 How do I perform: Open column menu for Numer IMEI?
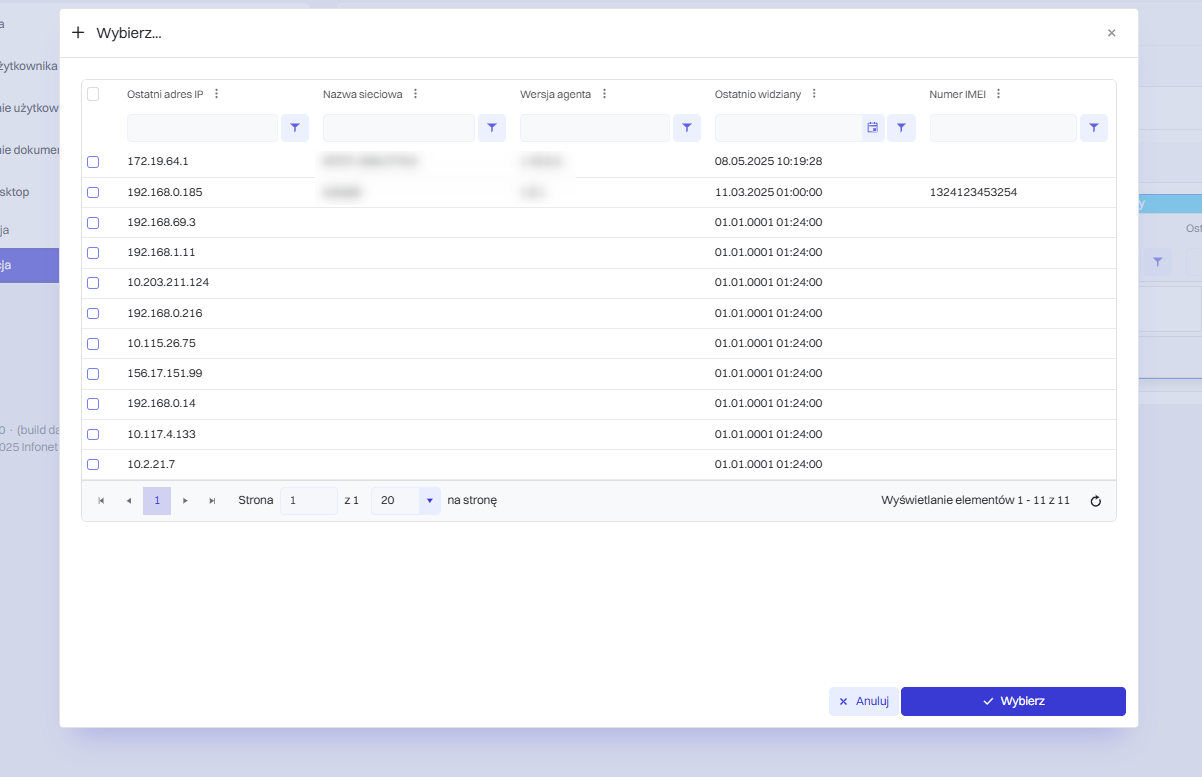point(998,94)
